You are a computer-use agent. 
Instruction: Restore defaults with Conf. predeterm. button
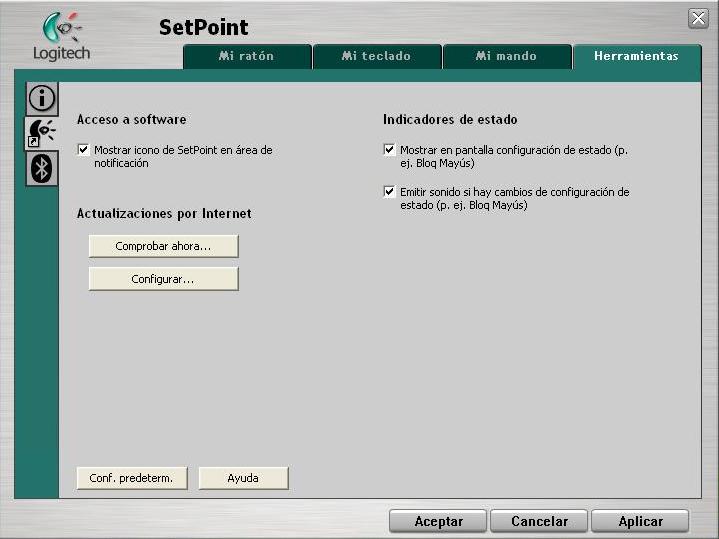pos(131,478)
